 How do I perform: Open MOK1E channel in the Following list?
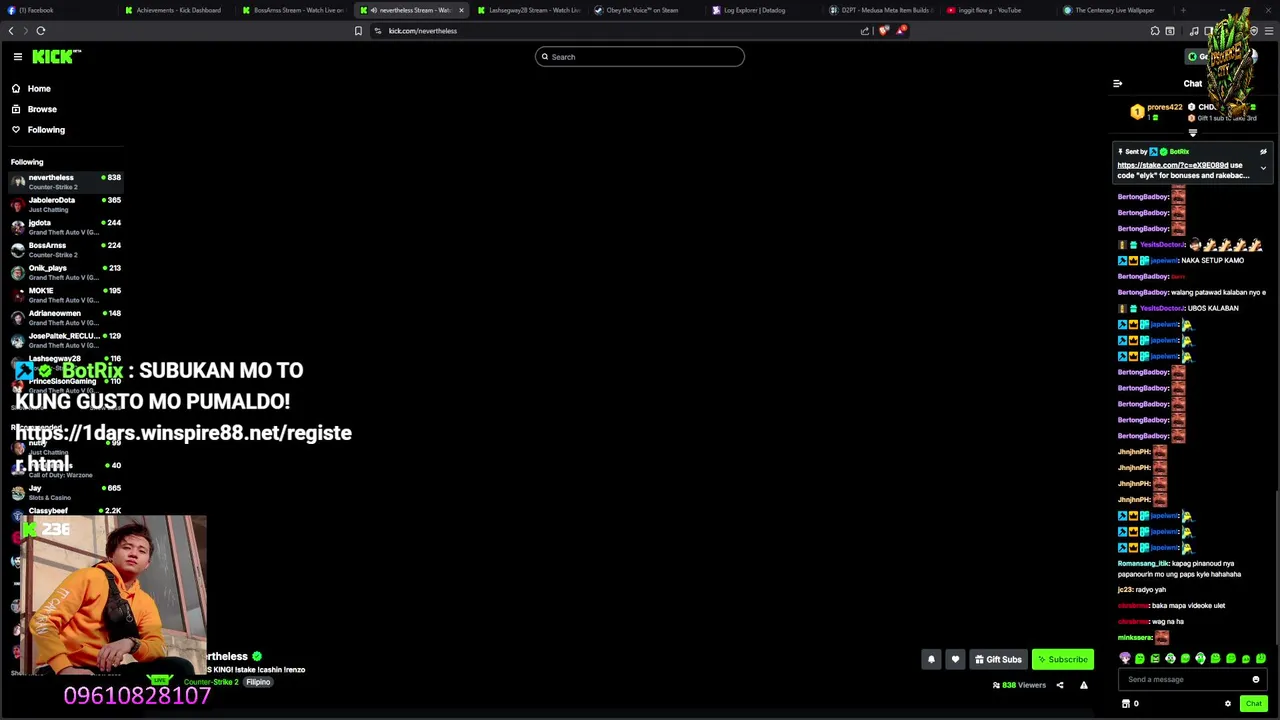[65, 295]
